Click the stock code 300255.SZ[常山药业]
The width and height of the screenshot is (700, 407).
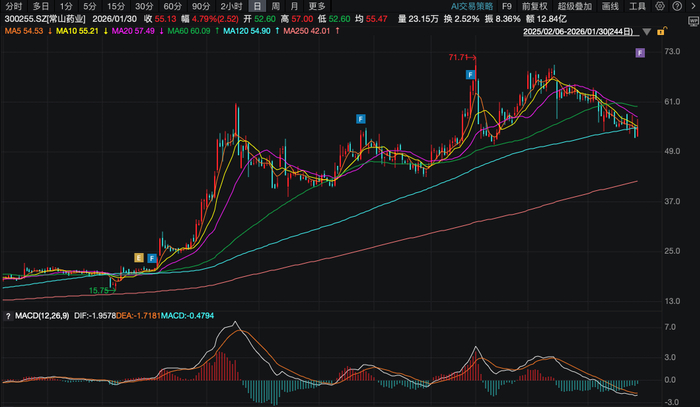(x=45, y=19)
